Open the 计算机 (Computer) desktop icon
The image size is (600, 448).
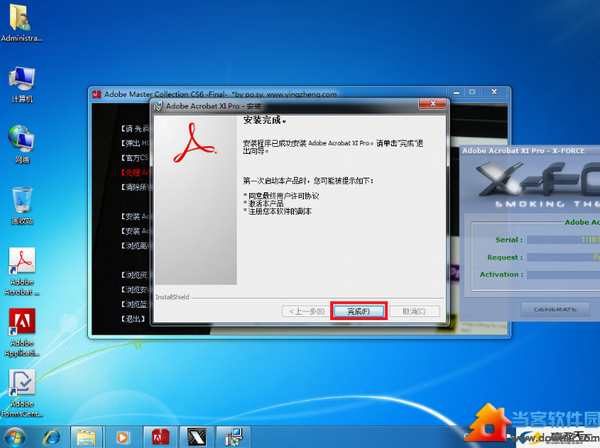[x=22, y=84]
